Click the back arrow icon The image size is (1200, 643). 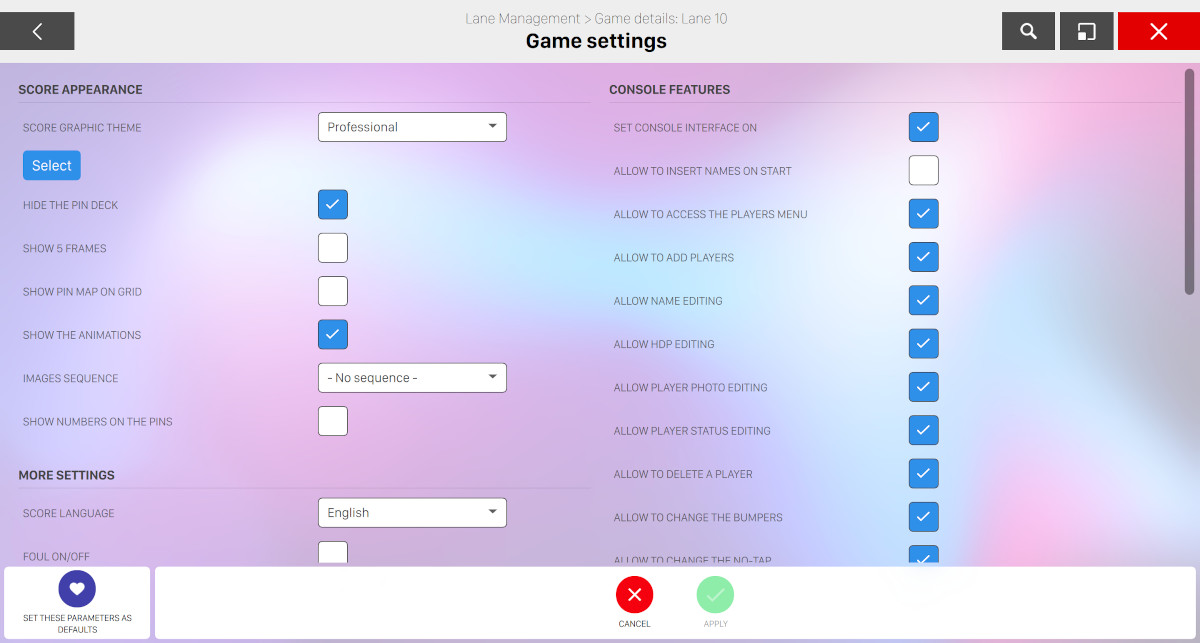pos(37,31)
